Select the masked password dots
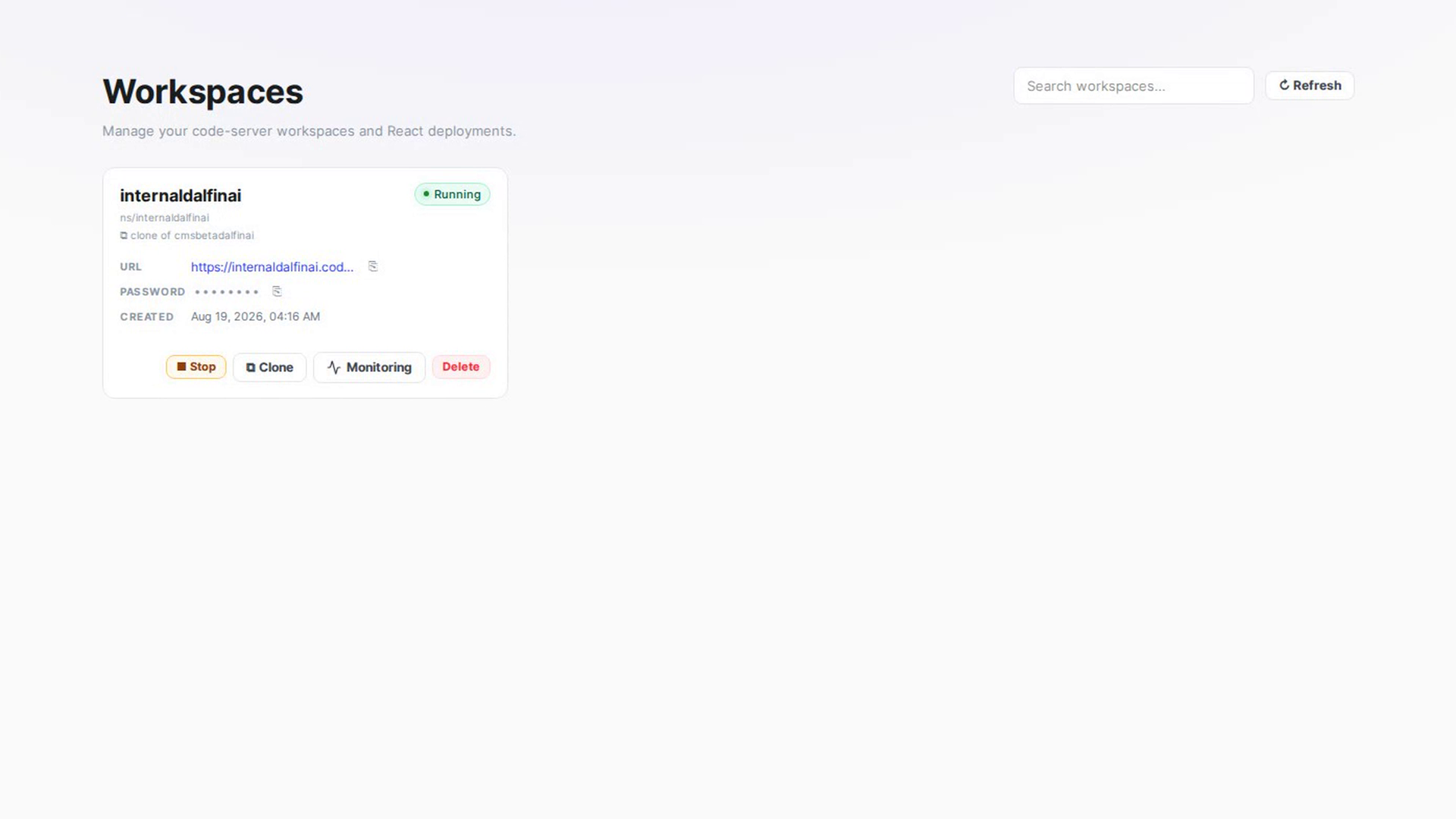The width and height of the screenshot is (1456, 819). point(227,292)
